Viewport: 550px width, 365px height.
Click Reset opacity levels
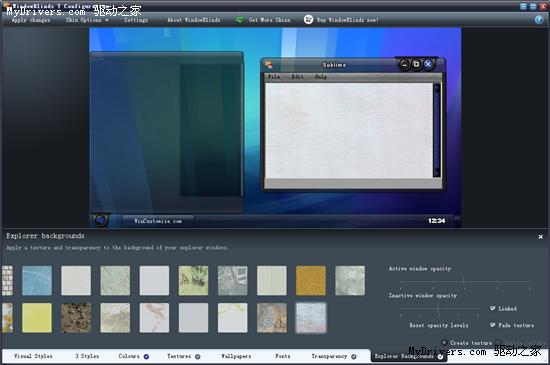click(439, 325)
